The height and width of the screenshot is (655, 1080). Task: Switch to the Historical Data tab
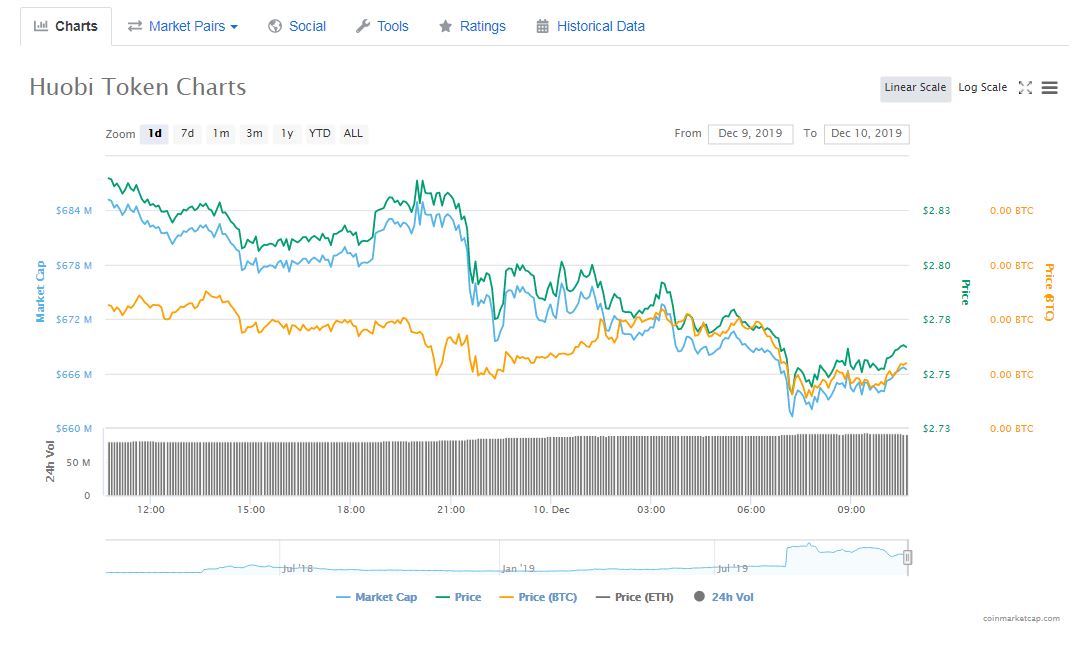pos(600,26)
